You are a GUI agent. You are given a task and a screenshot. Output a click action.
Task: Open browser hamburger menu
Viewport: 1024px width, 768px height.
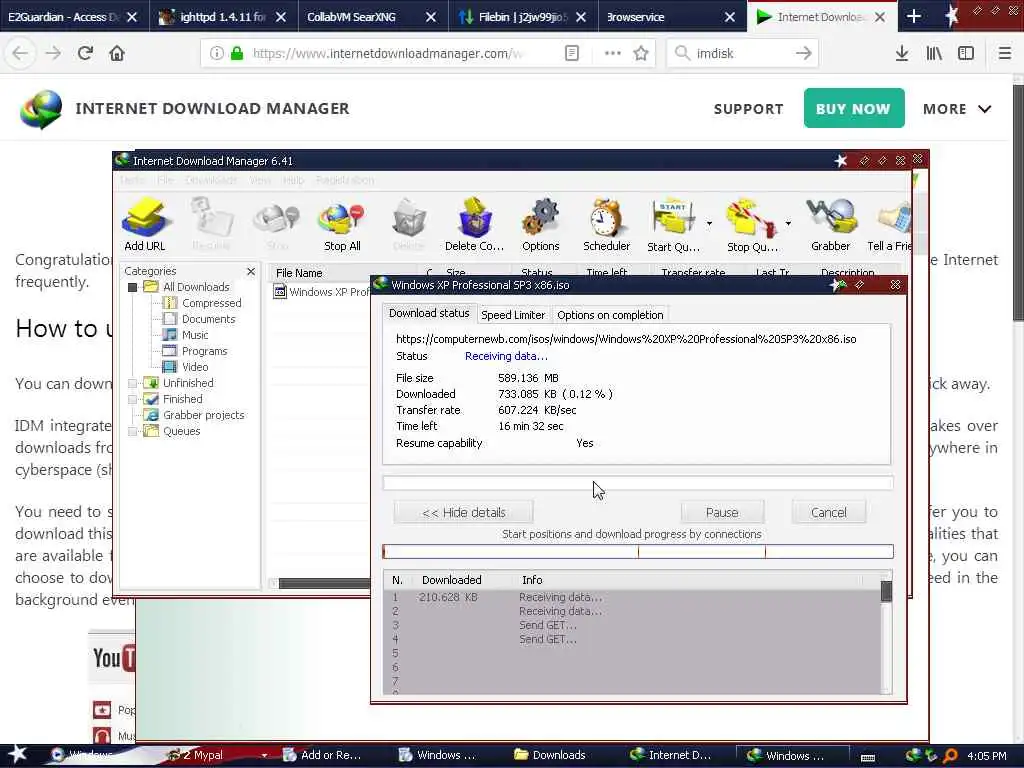pyautogui.click(x=1005, y=53)
